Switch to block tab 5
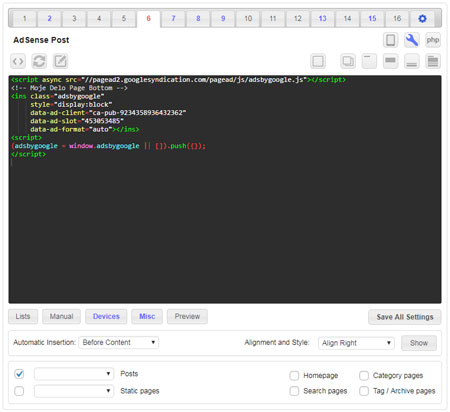Viewport: 450px width, 412px height. click(124, 18)
